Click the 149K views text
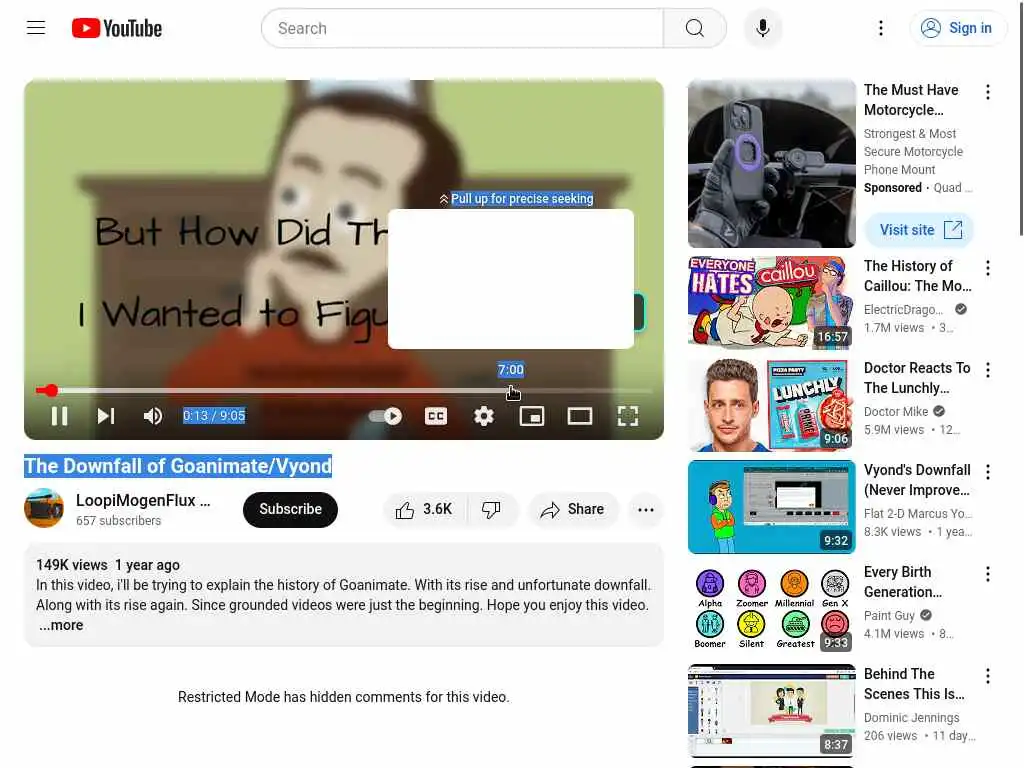This screenshot has width=1024, height=768. [72, 565]
